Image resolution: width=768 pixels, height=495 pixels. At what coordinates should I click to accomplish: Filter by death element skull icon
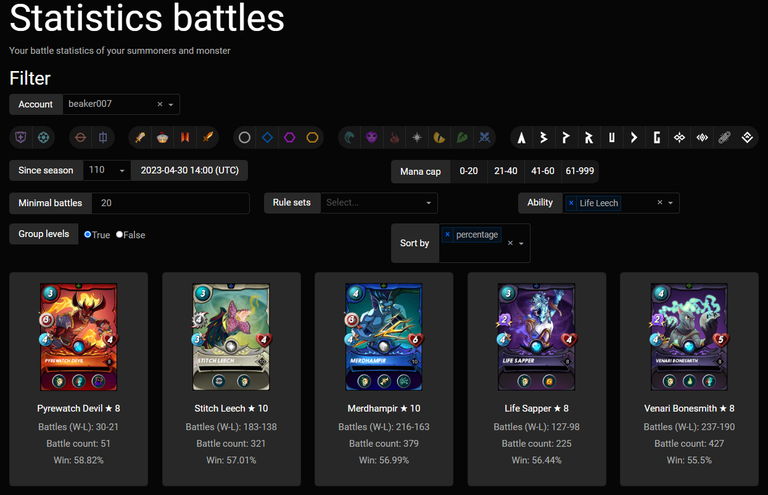point(372,138)
